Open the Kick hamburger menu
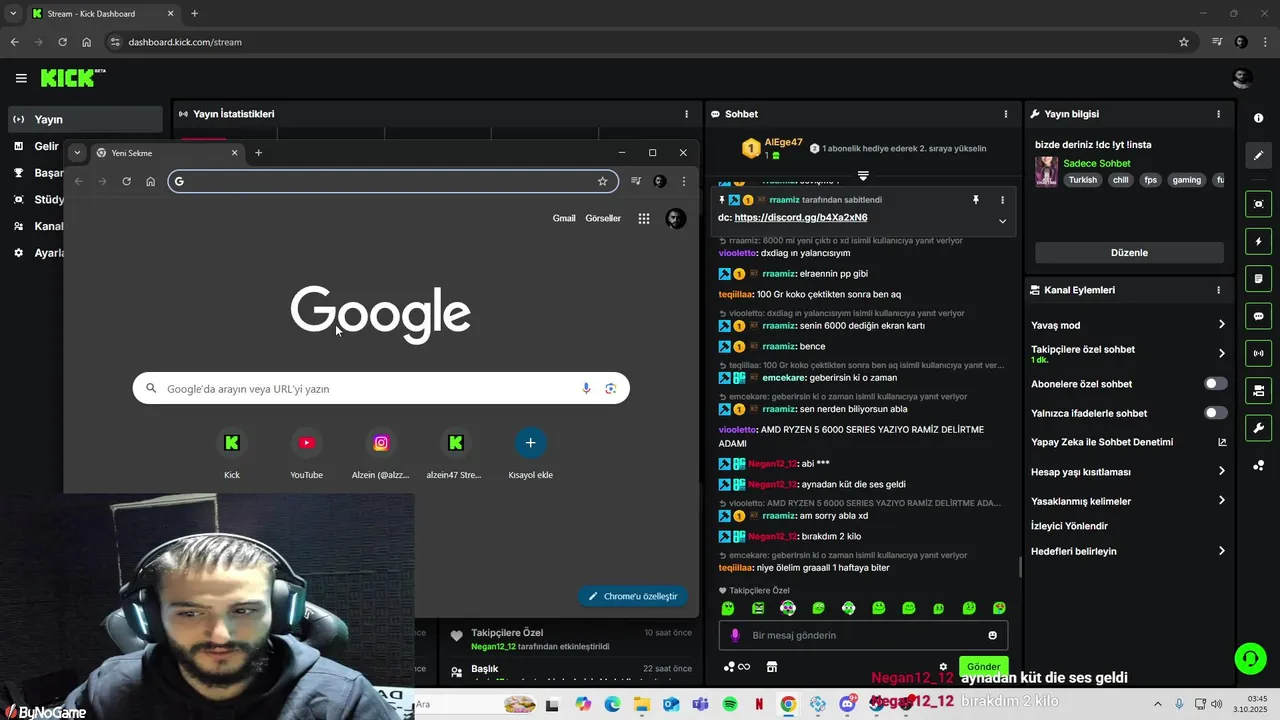 click(21, 78)
